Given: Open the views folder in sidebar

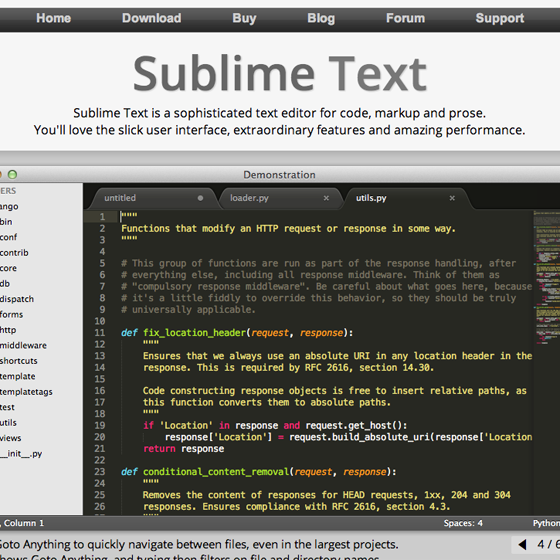Looking at the screenshot, I should coord(11,438).
